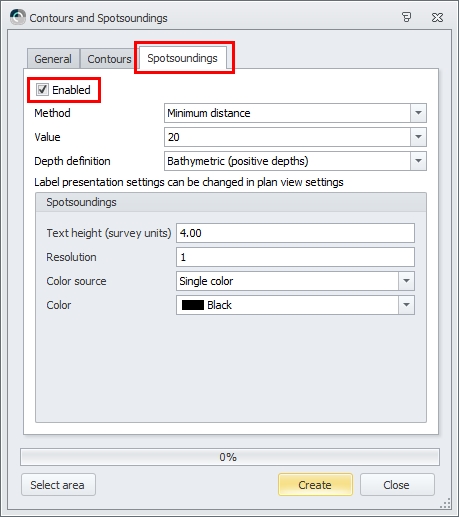Click the label presentation settings note text
The width and height of the screenshot is (459, 517).
(x=189, y=182)
